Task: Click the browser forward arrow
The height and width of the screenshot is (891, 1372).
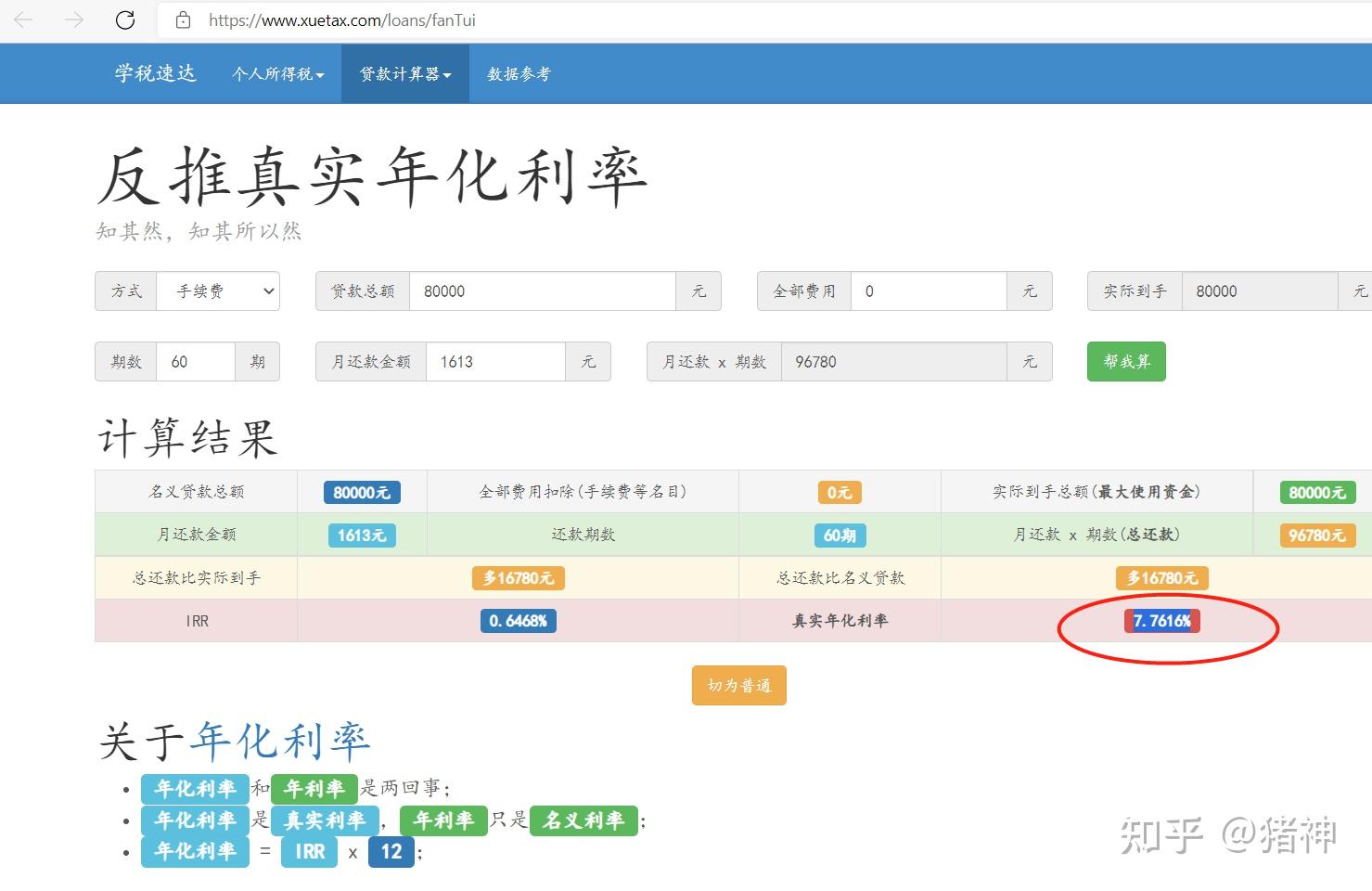Action: point(74,19)
